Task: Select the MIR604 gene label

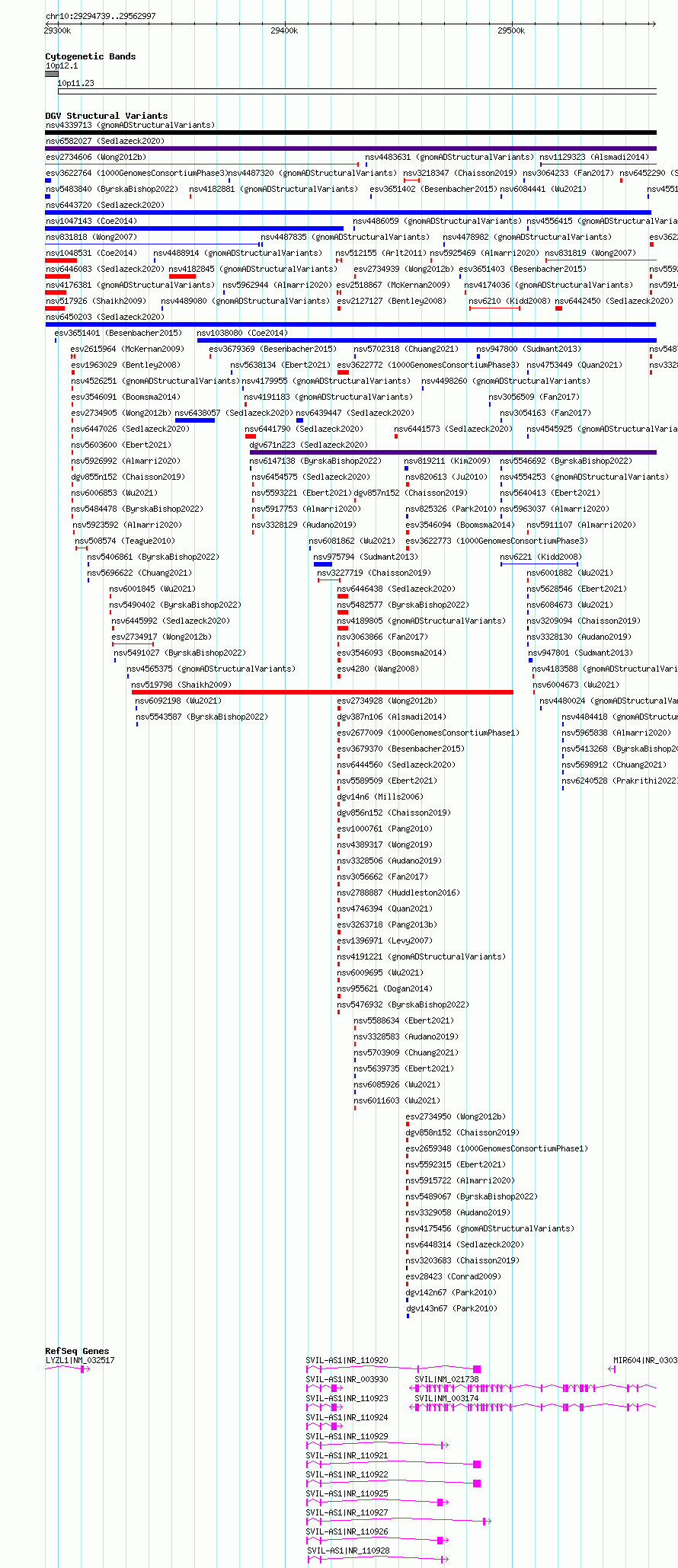Action: click(x=645, y=1360)
